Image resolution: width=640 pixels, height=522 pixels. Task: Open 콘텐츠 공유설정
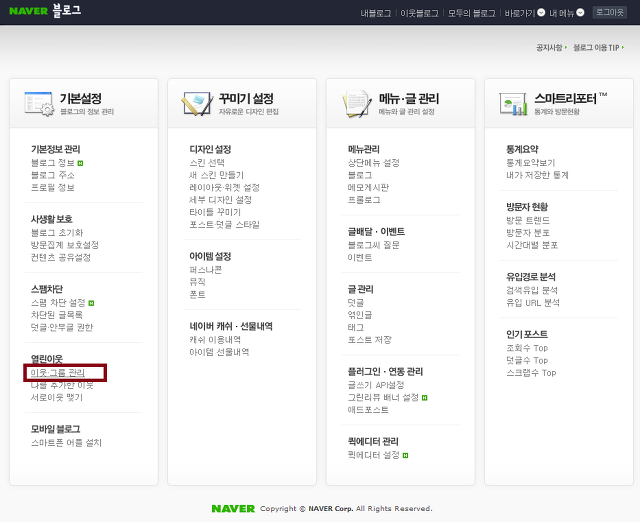click(61, 258)
